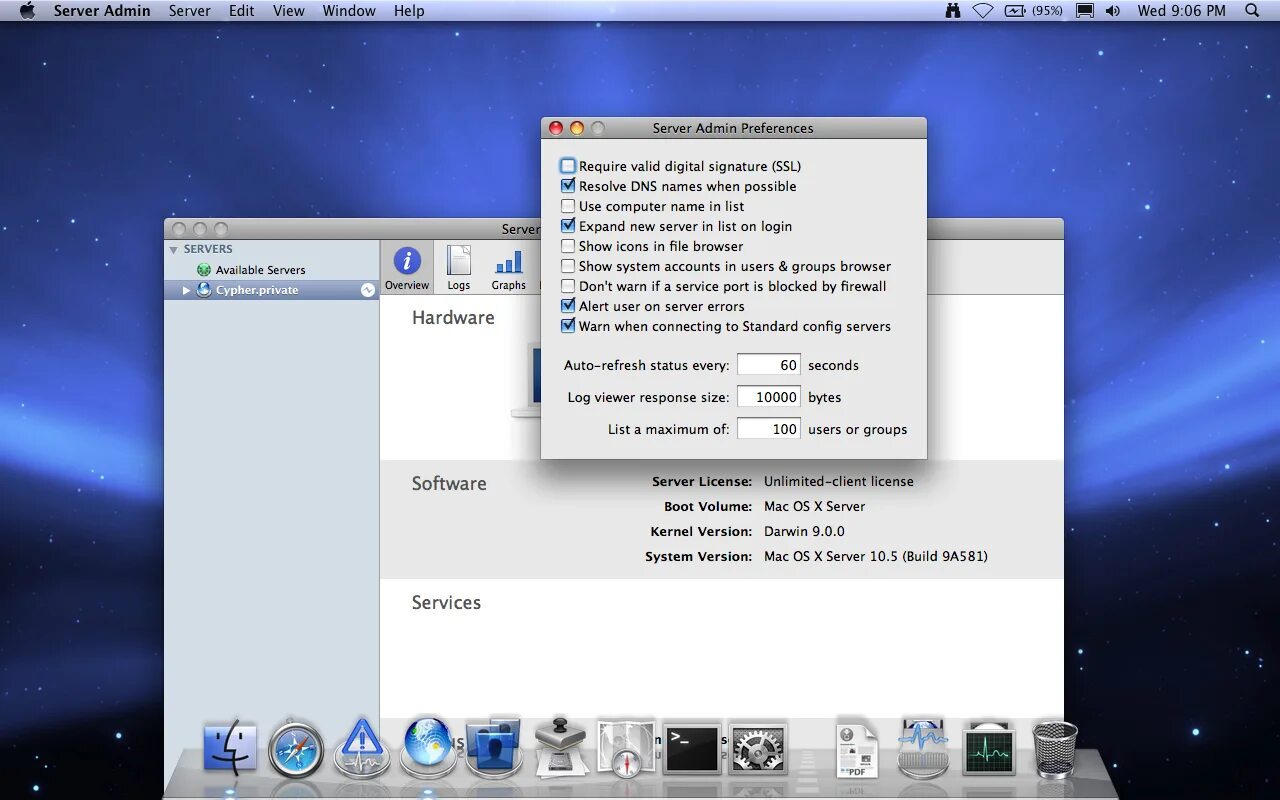Click the Unlimited-client license text

click(x=839, y=481)
